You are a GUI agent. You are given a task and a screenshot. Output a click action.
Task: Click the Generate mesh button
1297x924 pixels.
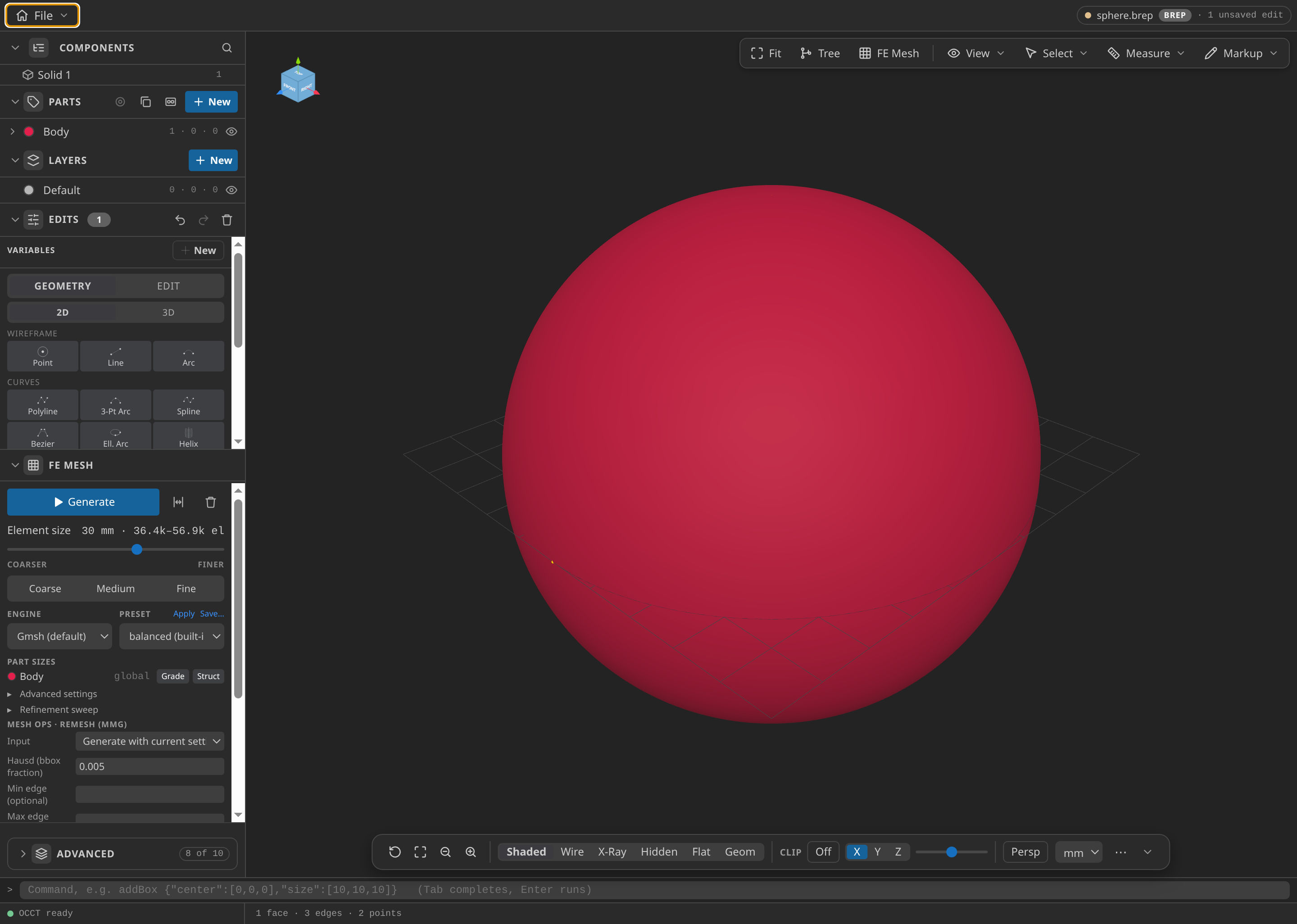tap(83, 502)
